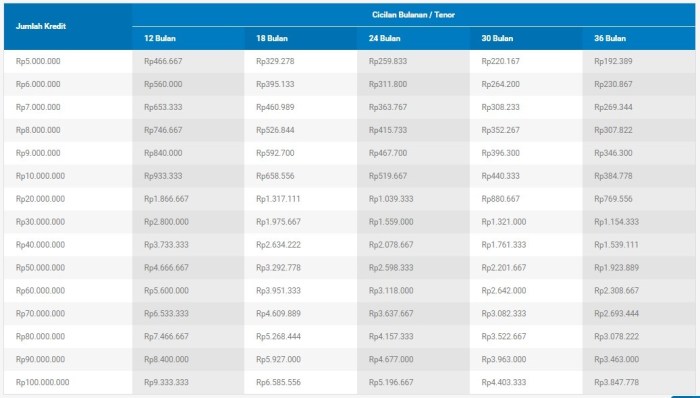700x398 pixels.
Task: Select the Rp5.000.000 credit amount row
Action: tap(350, 61)
